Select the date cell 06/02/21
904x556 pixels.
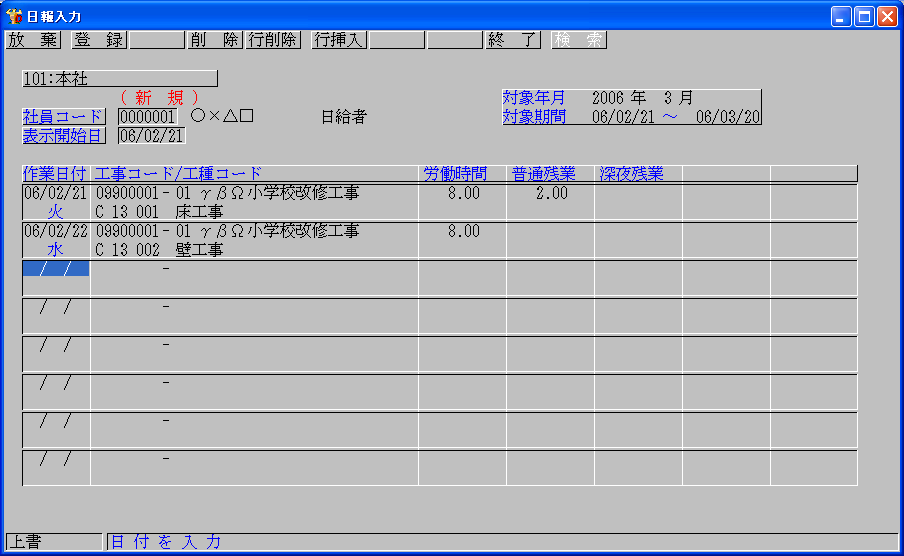click(55, 193)
